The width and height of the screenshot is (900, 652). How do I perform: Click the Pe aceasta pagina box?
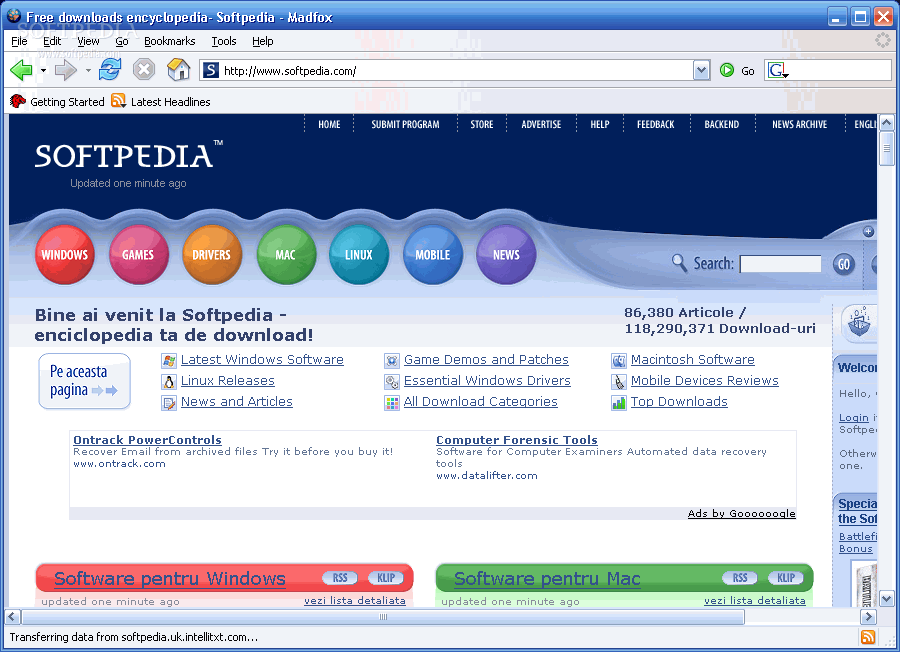[x=84, y=381]
